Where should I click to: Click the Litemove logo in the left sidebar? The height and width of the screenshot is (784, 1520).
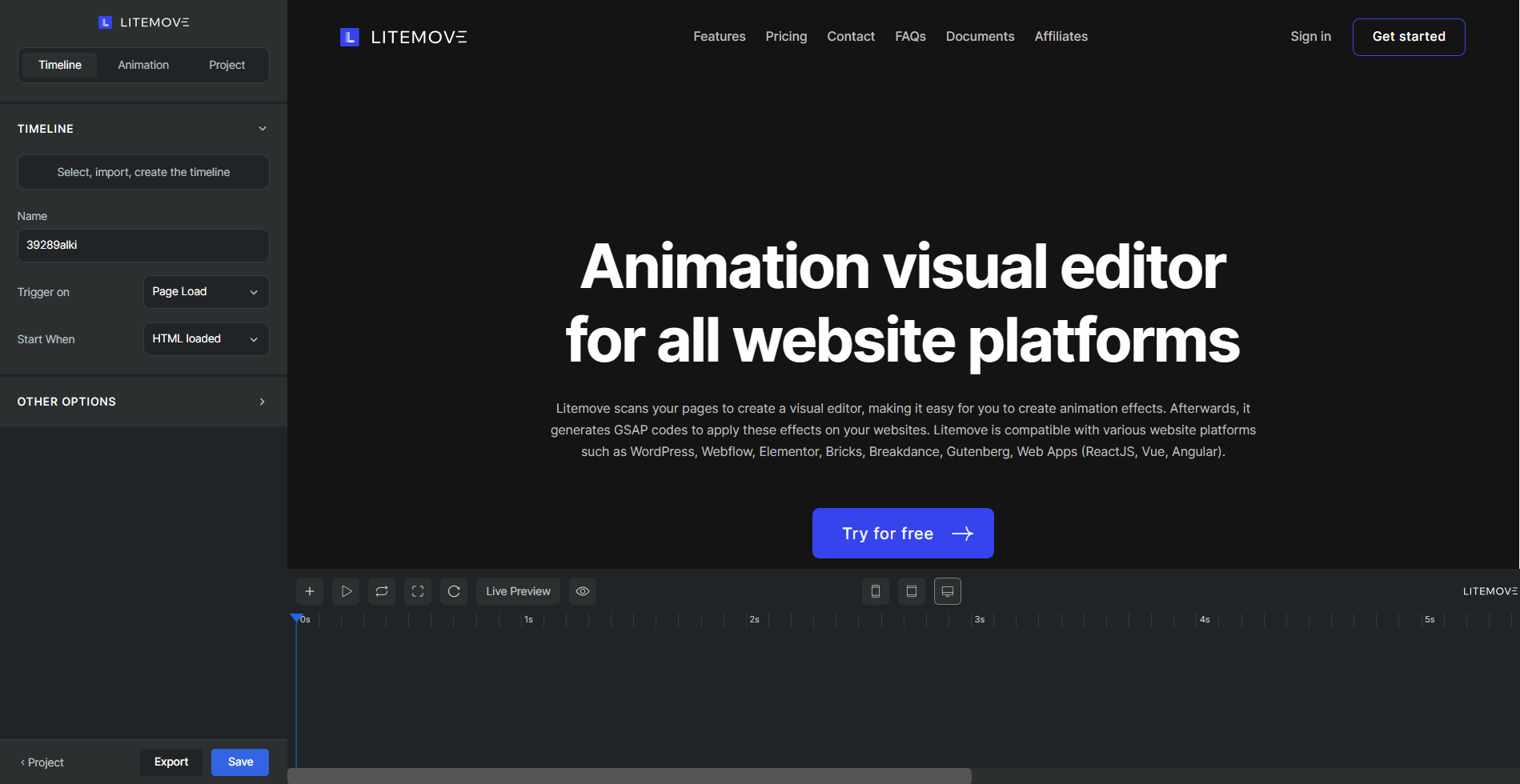point(143,22)
